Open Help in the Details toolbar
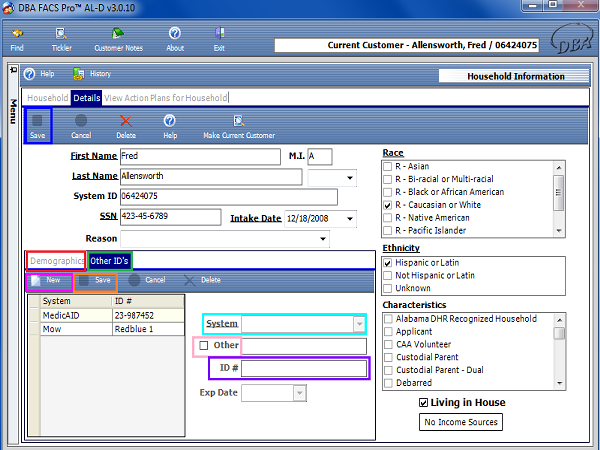Image resolution: width=600 pixels, height=450 pixels. coord(170,127)
